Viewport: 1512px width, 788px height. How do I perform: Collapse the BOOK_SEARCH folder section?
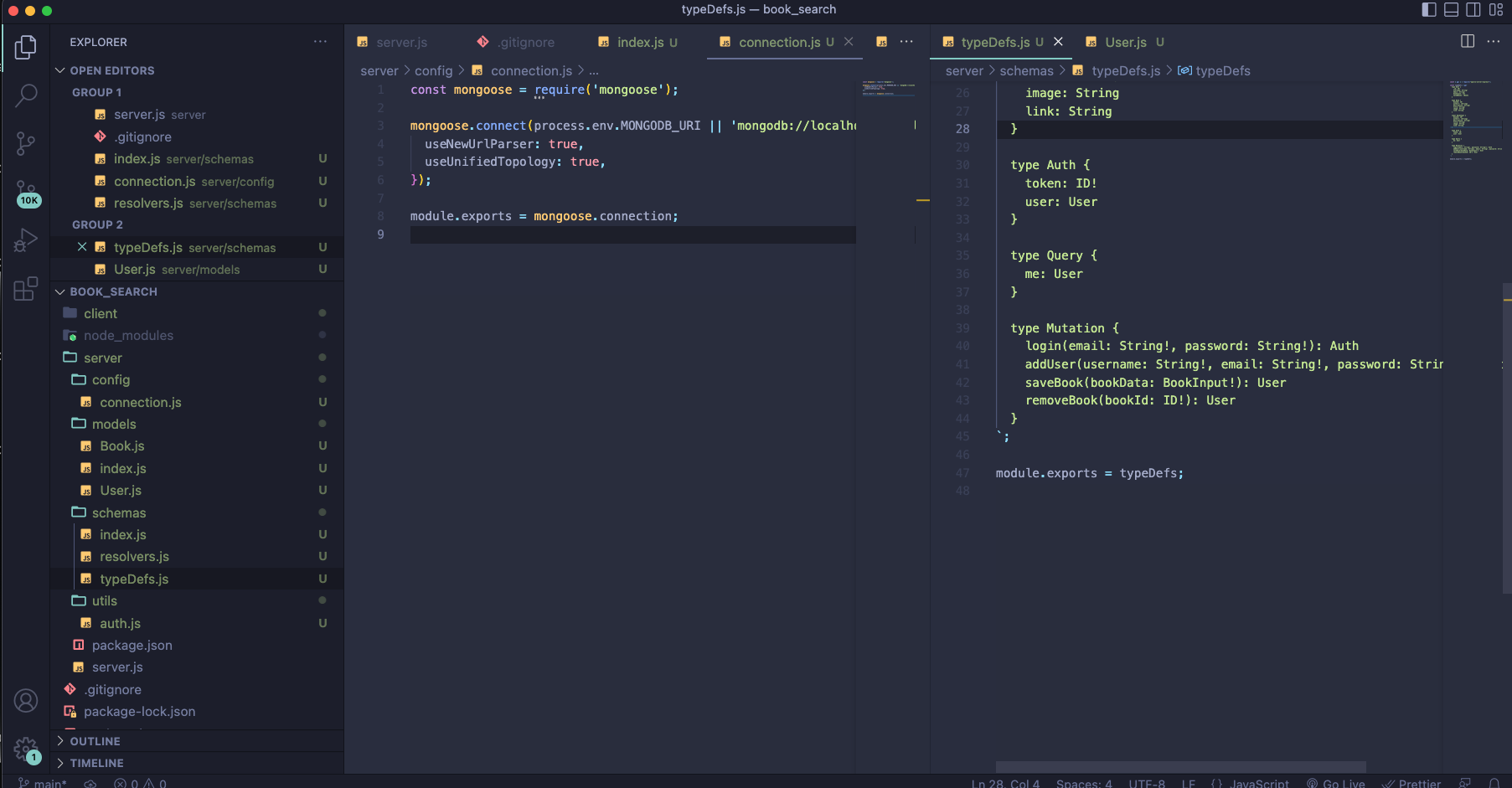(197, 291)
